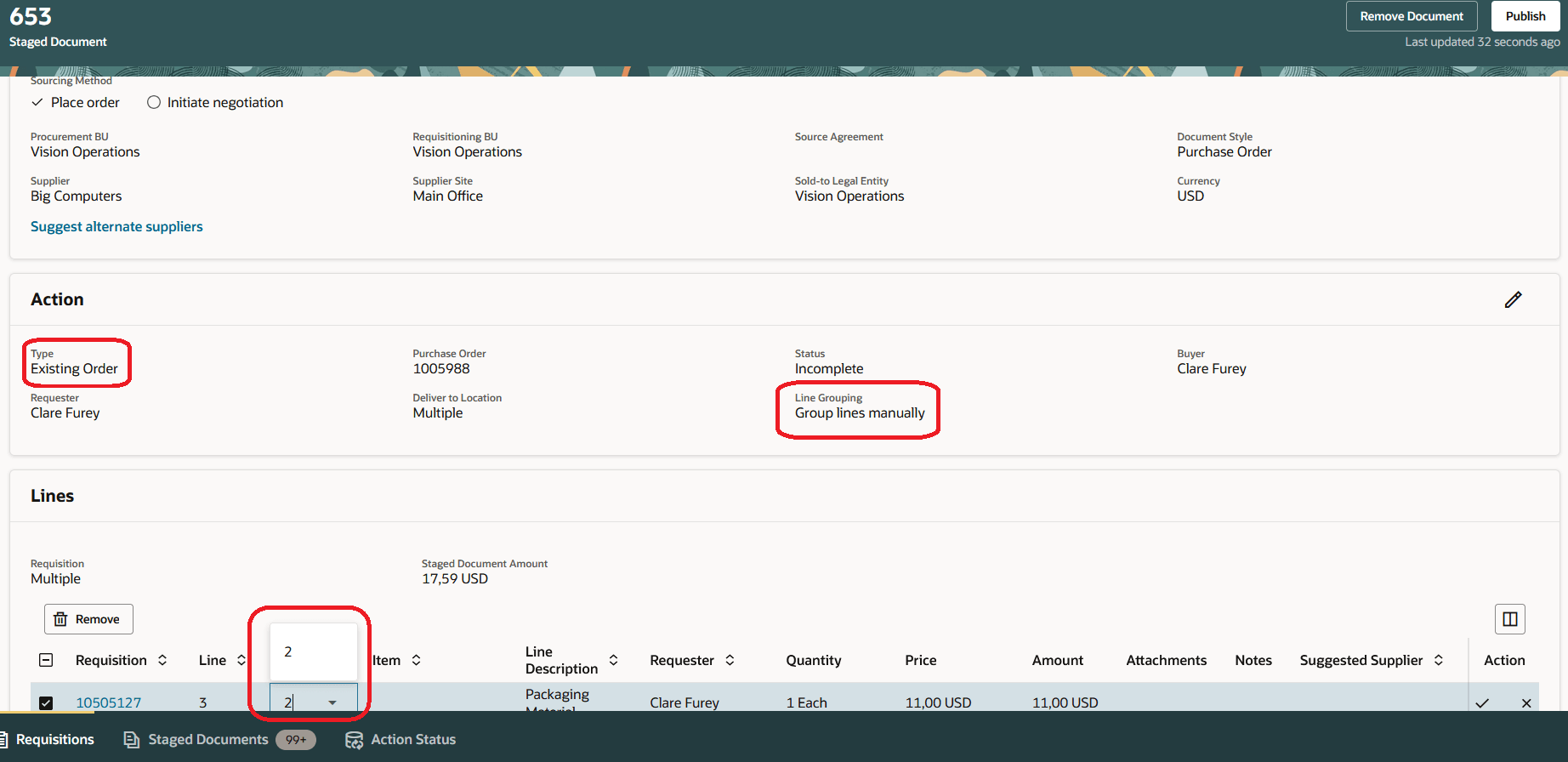Image resolution: width=1568 pixels, height=762 pixels.
Task: Click the Staged Document Amount 17,59 USD
Action: pyautogui.click(x=455, y=578)
